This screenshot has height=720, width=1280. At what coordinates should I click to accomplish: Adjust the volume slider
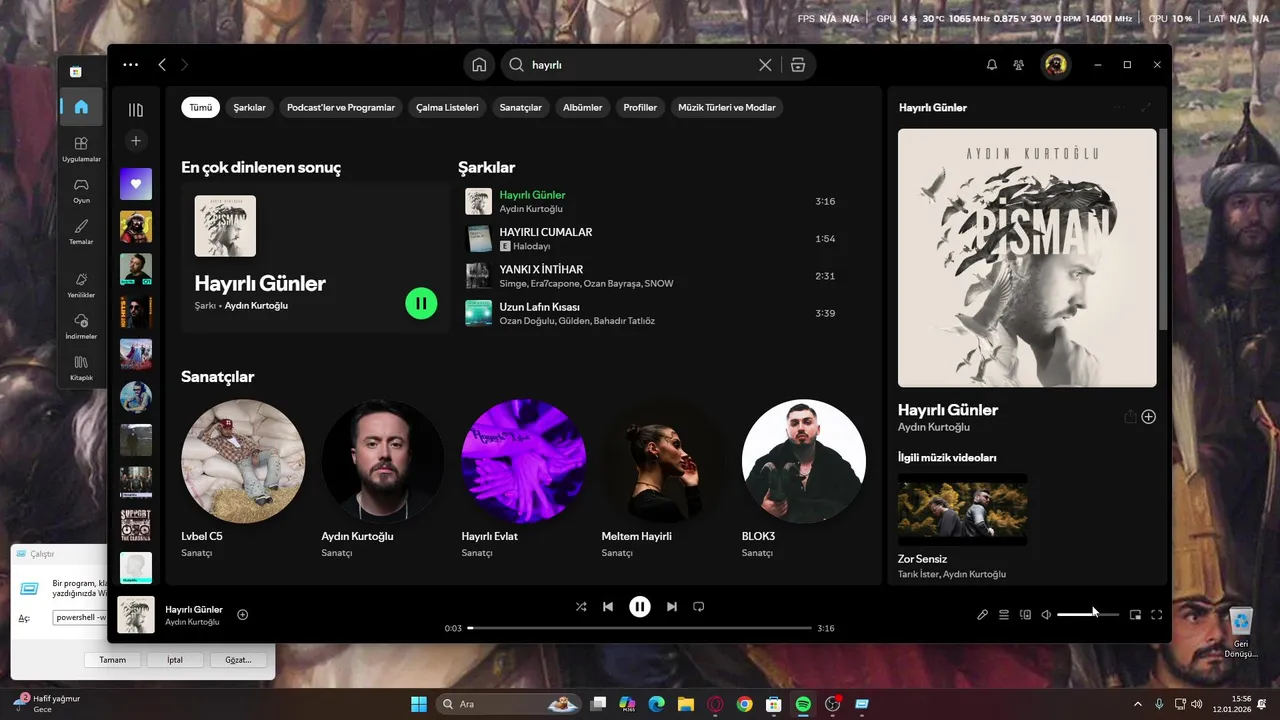pyautogui.click(x=1088, y=615)
